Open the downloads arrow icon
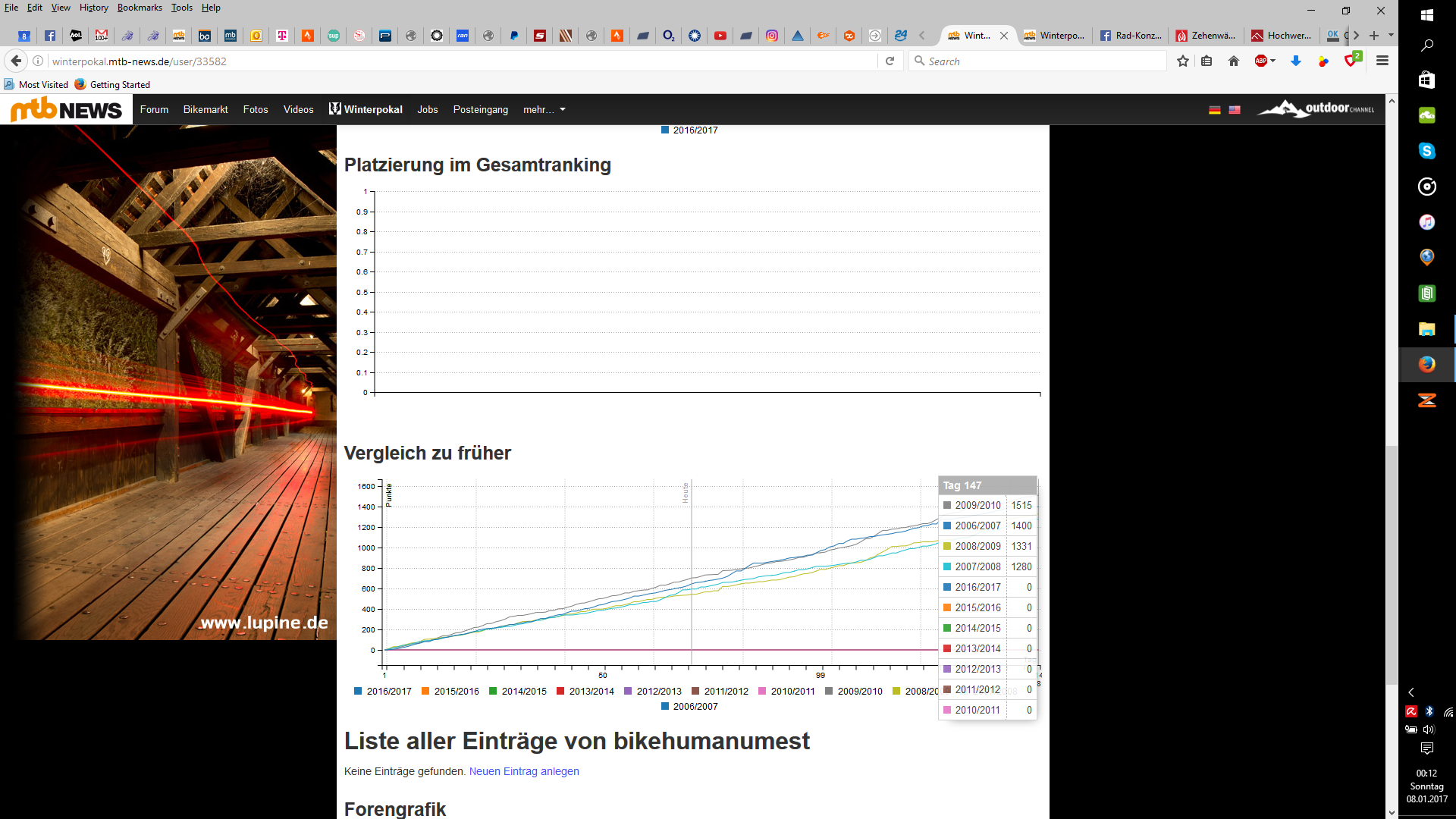 click(x=1296, y=61)
